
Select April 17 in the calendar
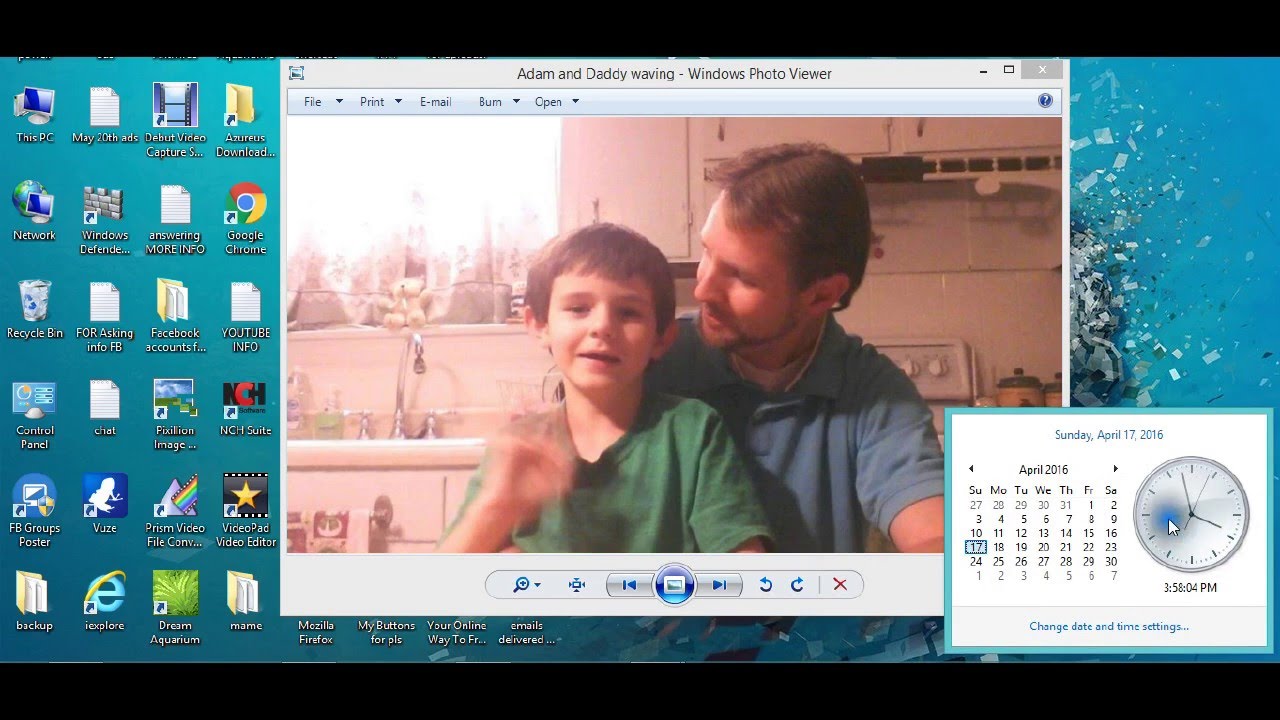click(x=976, y=547)
